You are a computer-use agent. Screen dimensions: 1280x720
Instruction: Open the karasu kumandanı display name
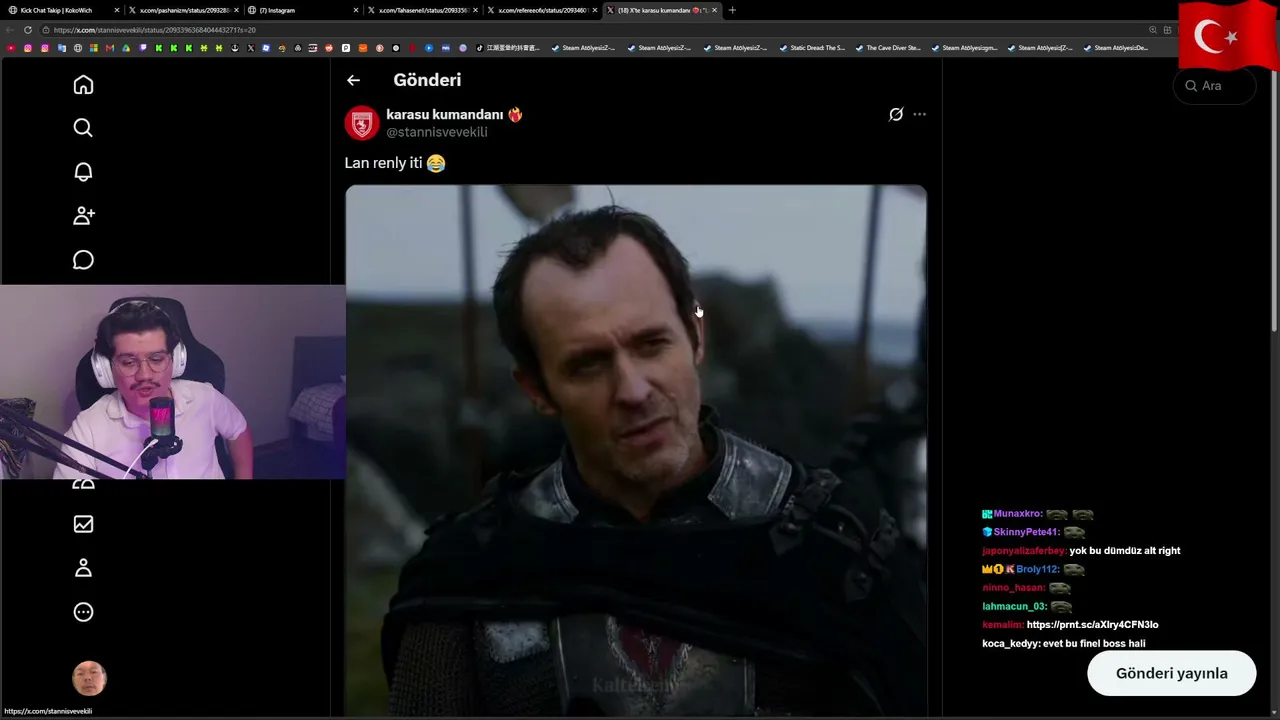(x=444, y=115)
